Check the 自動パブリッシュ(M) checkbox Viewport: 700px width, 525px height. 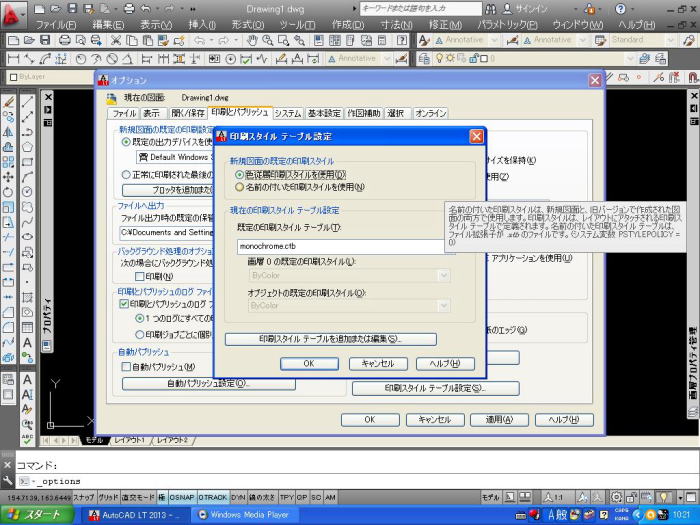[126, 367]
